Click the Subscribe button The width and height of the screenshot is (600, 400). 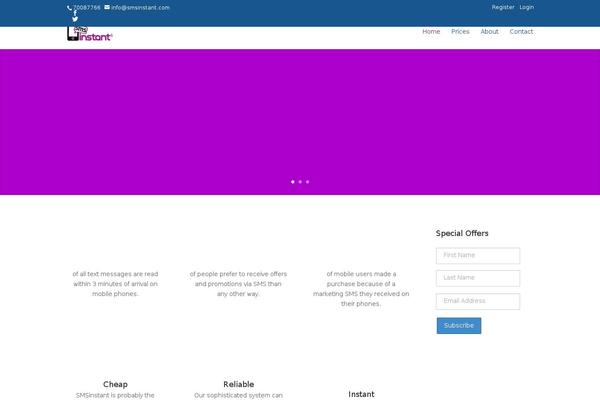459,326
